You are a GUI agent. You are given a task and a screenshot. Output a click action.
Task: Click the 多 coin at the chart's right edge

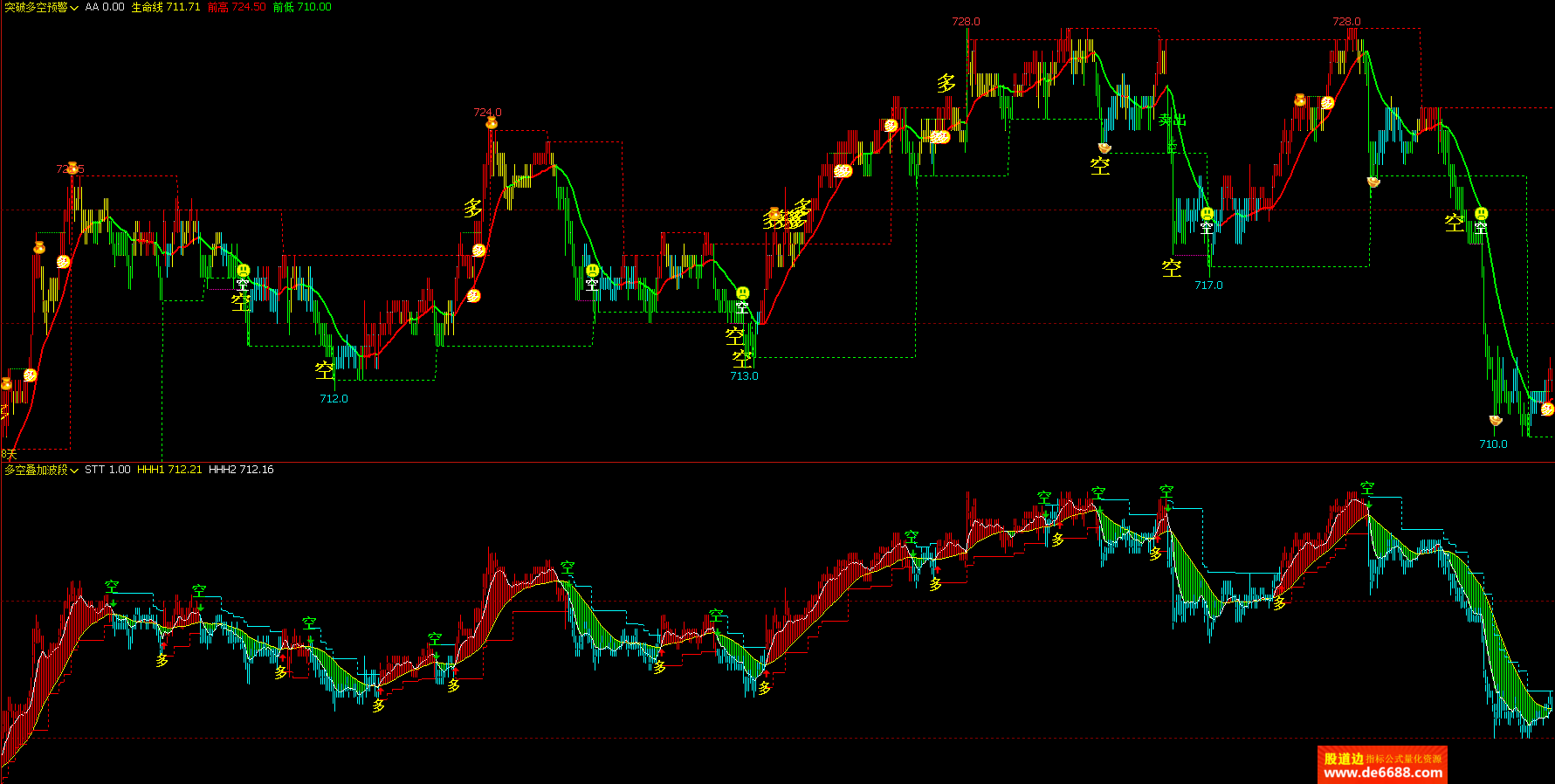tap(1547, 409)
